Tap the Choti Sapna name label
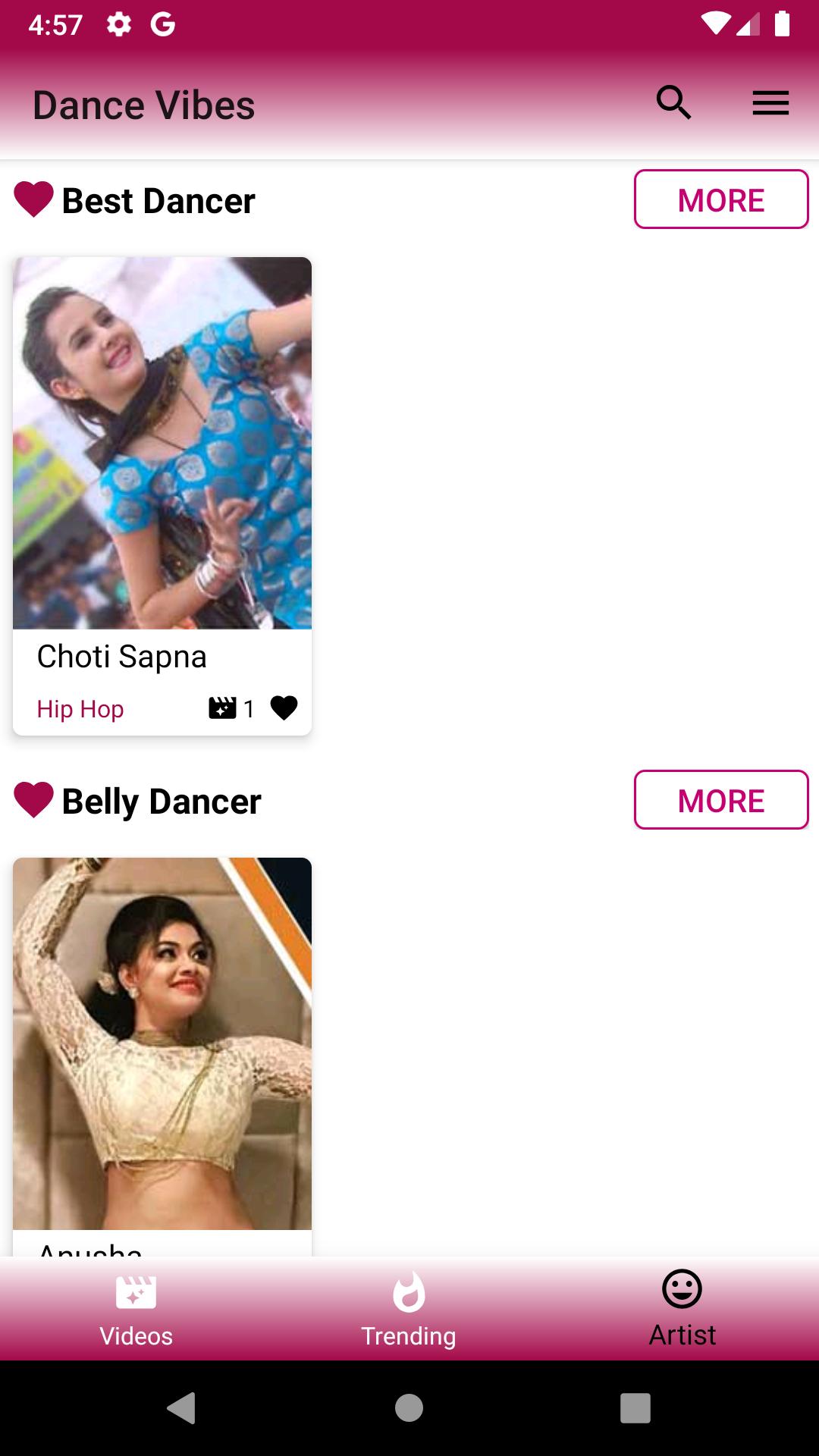819x1456 pixels. pos(121,657)
